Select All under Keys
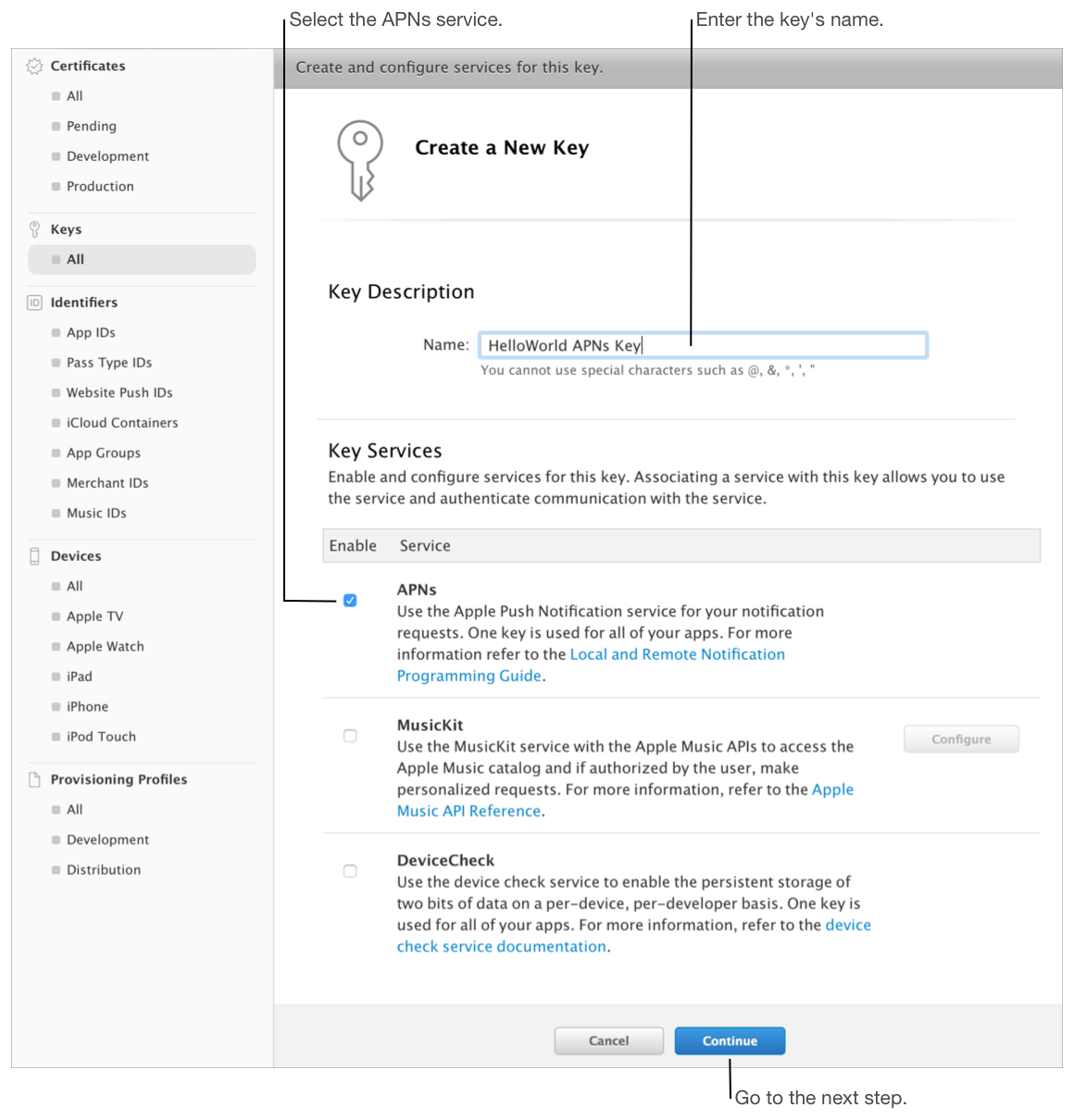Image resolution: width=1074 pixels, height=1120 pixels. (x=76, y=260)
